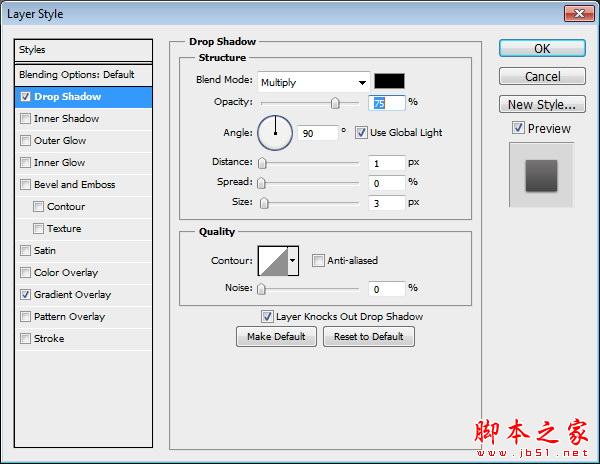The height and width of the screenshot is (464, 600).
Task: Open the Blend Mode Multiply dropdown
Action: click(x=314, y=82)
